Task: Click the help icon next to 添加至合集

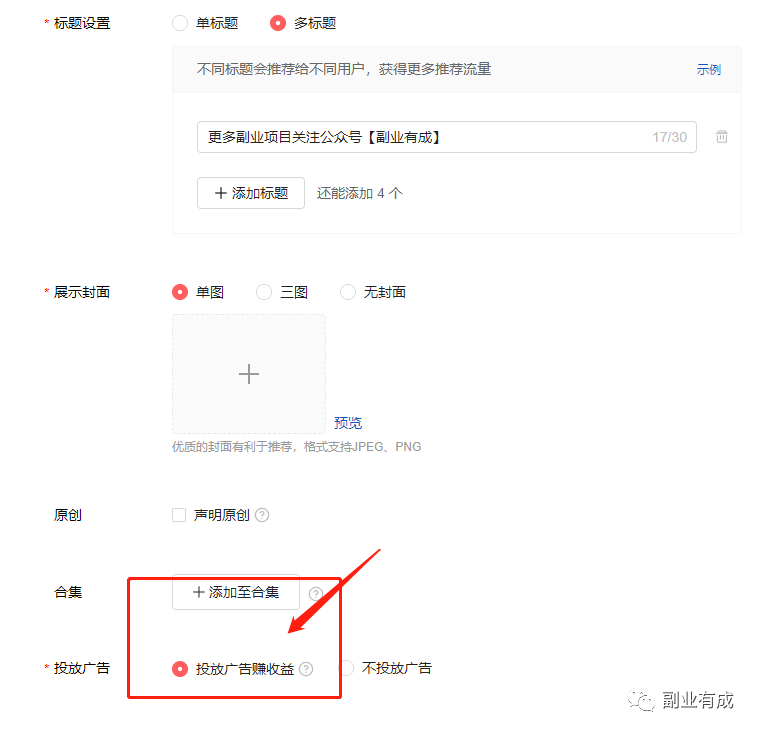Action: (316, 593)
